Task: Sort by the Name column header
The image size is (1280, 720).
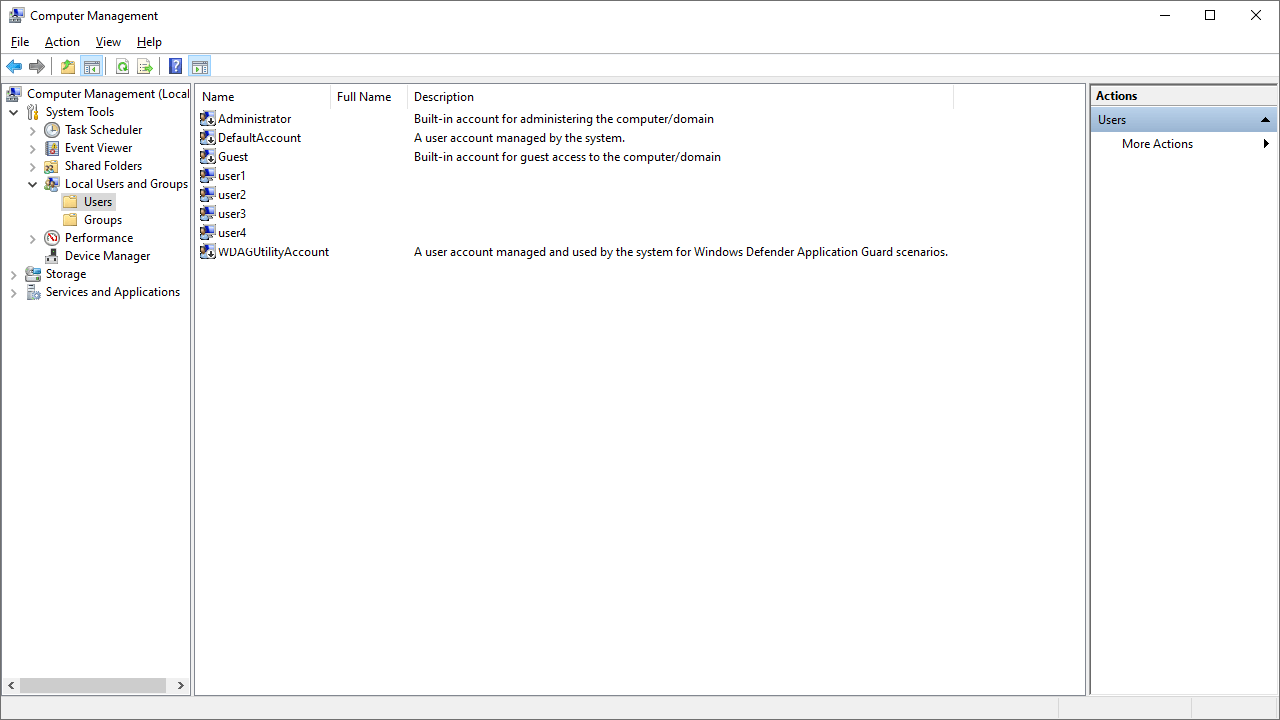Action: [263, 97]
